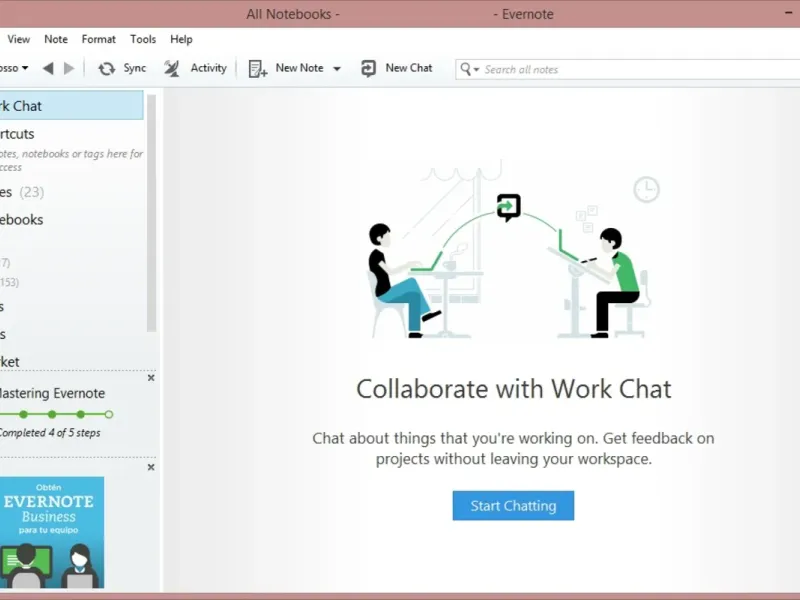Viewport: 800px width, 600px height.
Task: Close the Evernote Business ad
Action: 151,467
